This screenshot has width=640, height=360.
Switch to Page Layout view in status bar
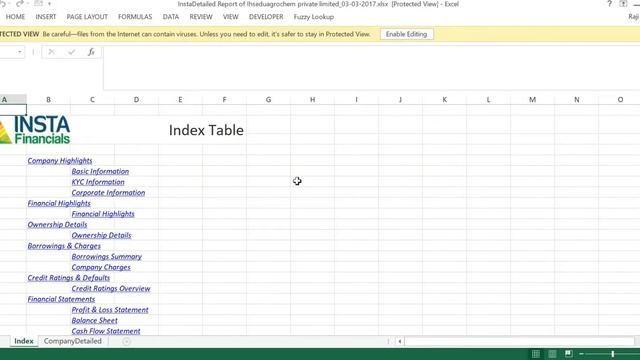click(x=552, y=354)
